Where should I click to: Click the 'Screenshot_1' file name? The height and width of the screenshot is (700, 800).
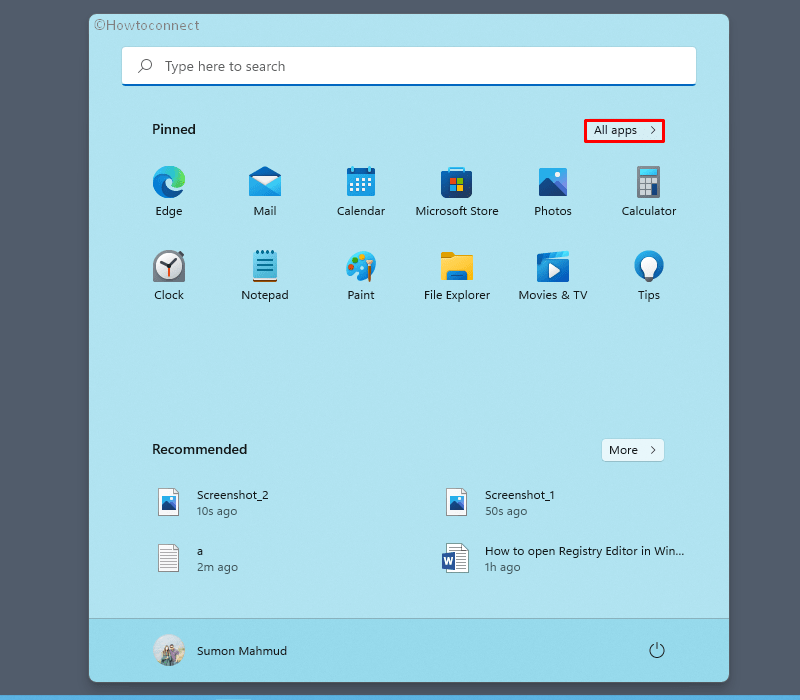[519, 495]
